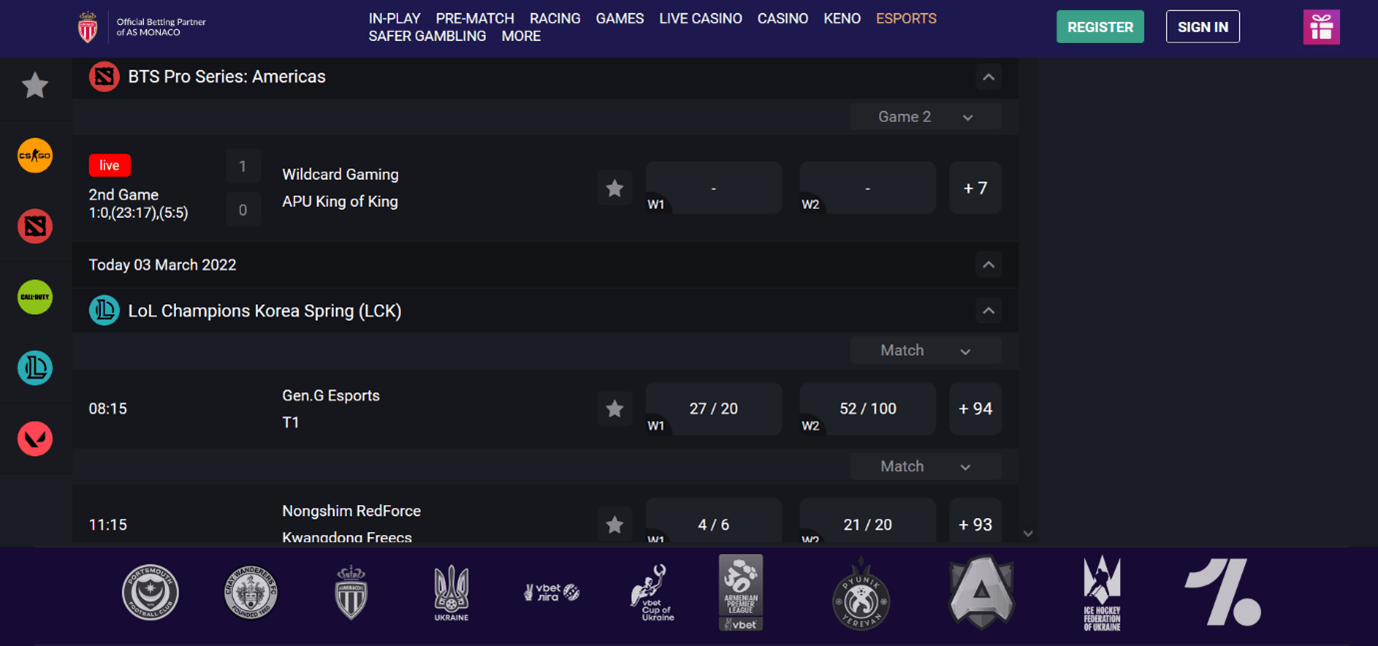Open the RACING section

coord(555,19)
